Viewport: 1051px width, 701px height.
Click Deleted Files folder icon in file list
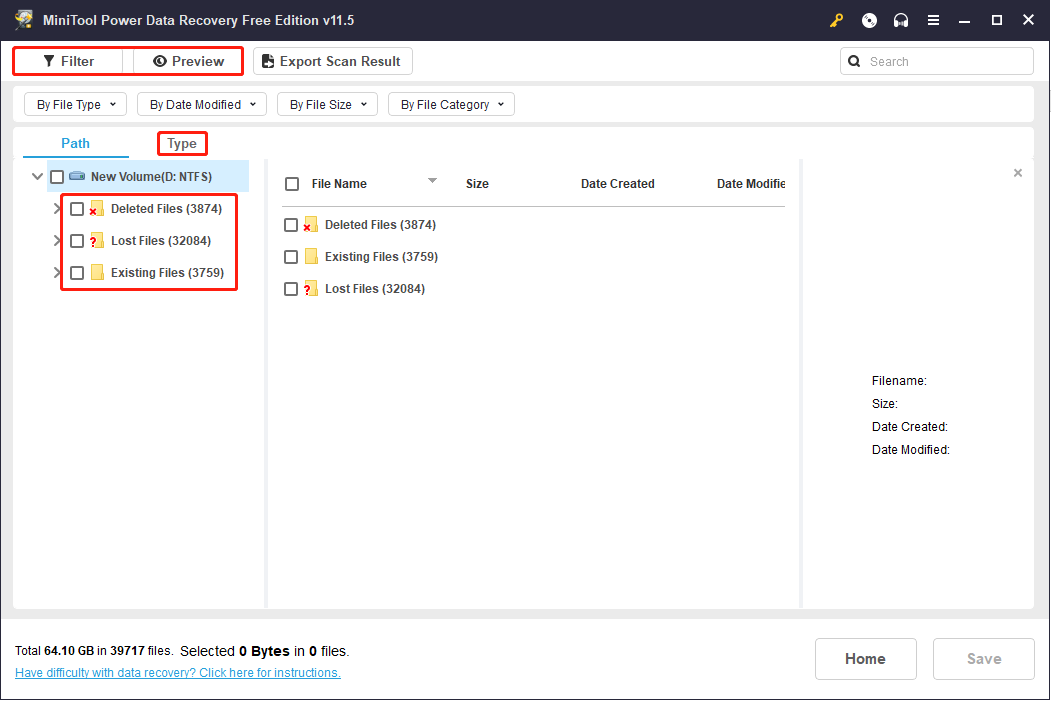pyautogui.click(x=310, y=225)
